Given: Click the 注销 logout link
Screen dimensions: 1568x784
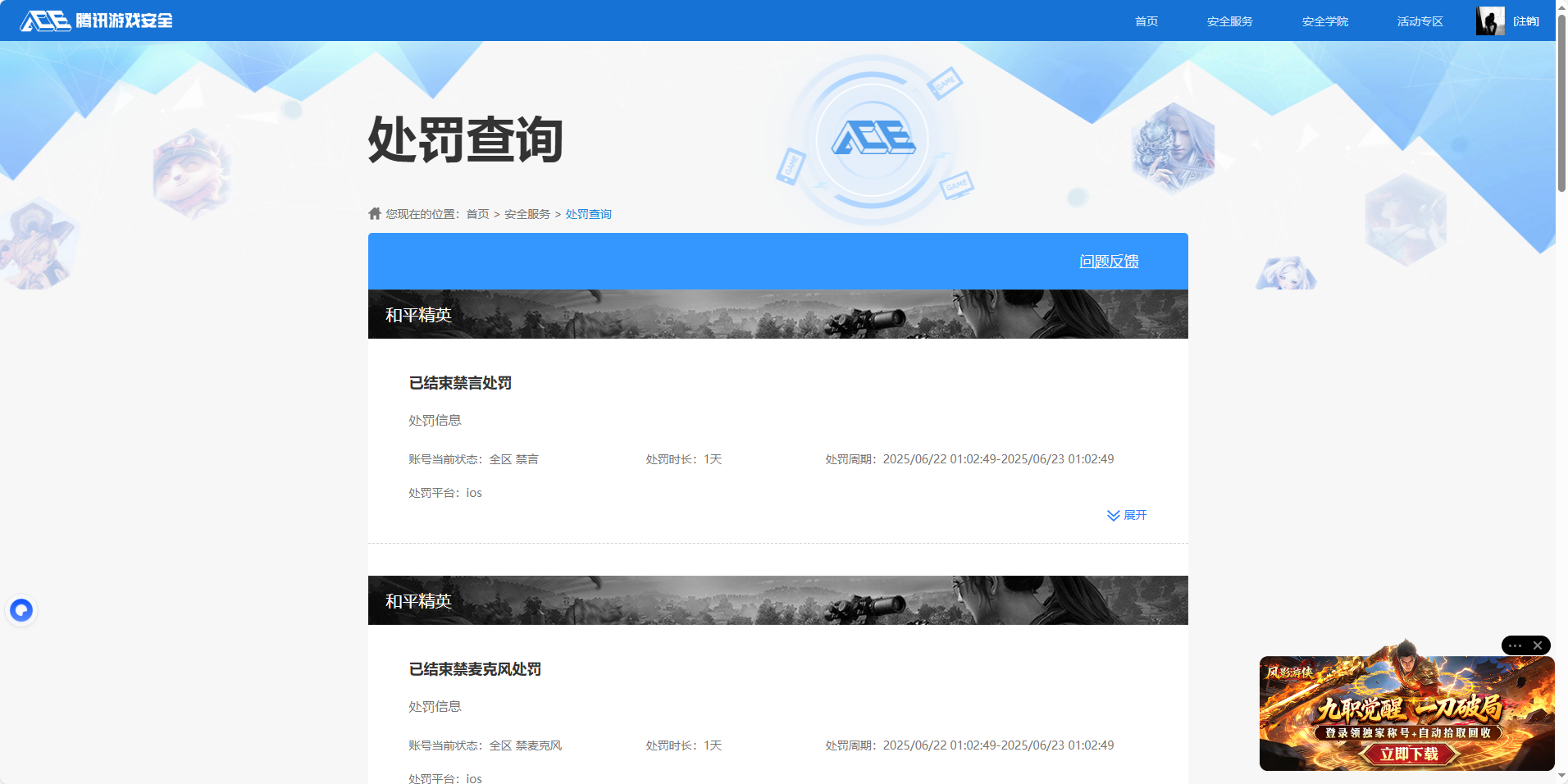Looking at the screenshot, I should click(x=1526, y=21).
